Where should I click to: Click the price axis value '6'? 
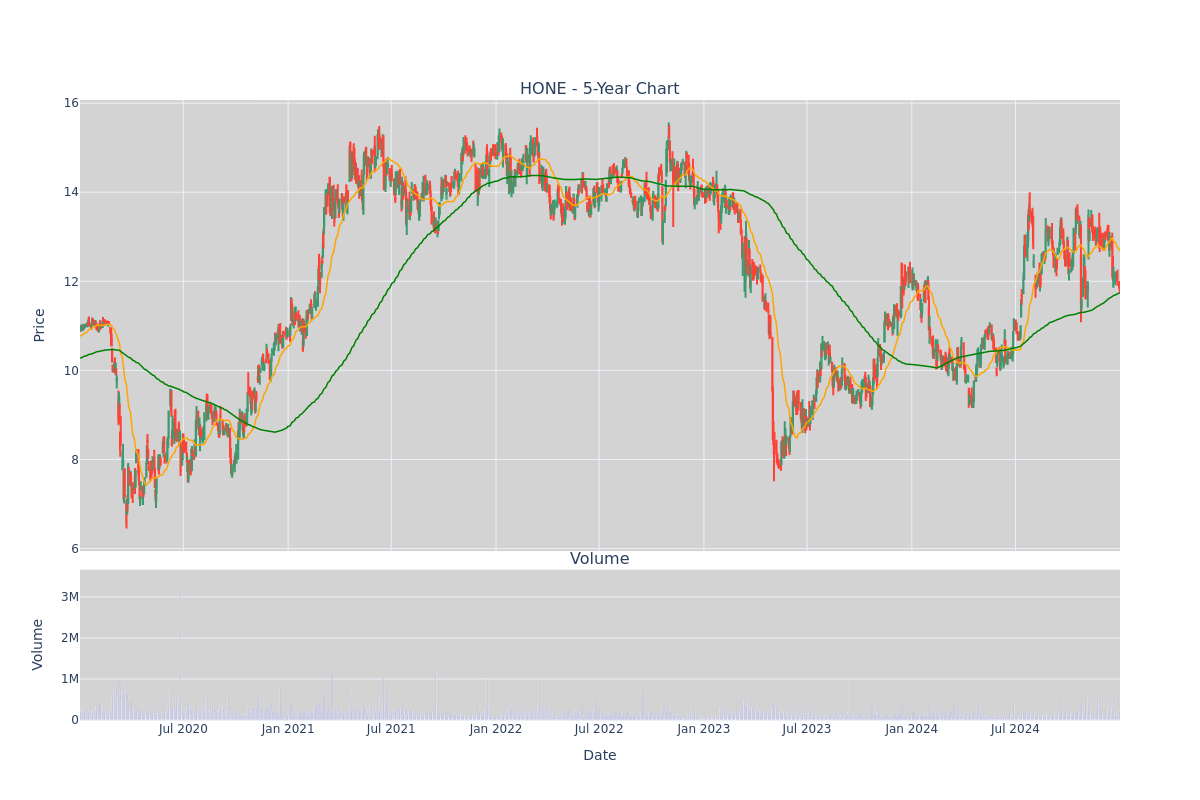pyautogui.click(x=75, y=549)
